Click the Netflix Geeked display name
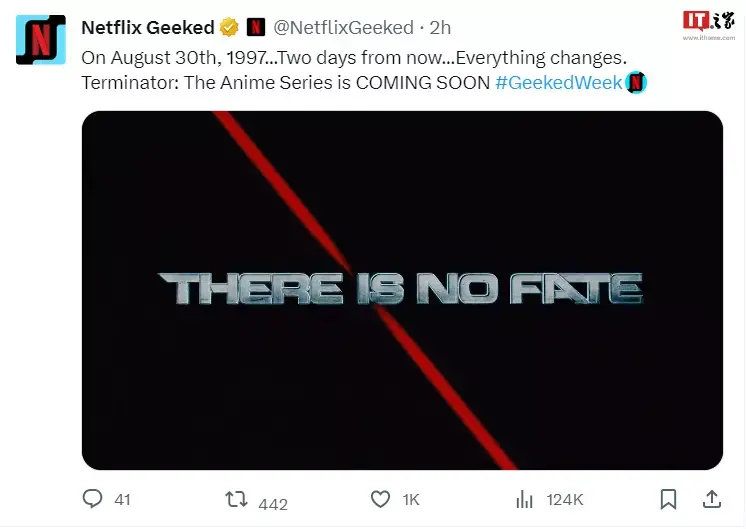The image size is (746, 529). pos(147,27)
